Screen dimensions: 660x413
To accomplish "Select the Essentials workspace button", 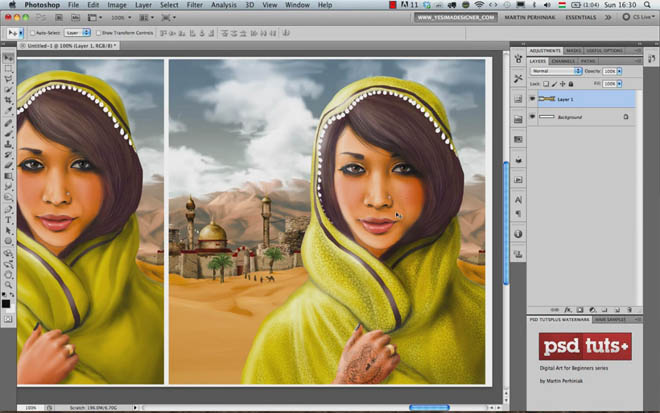I will 580,18.
